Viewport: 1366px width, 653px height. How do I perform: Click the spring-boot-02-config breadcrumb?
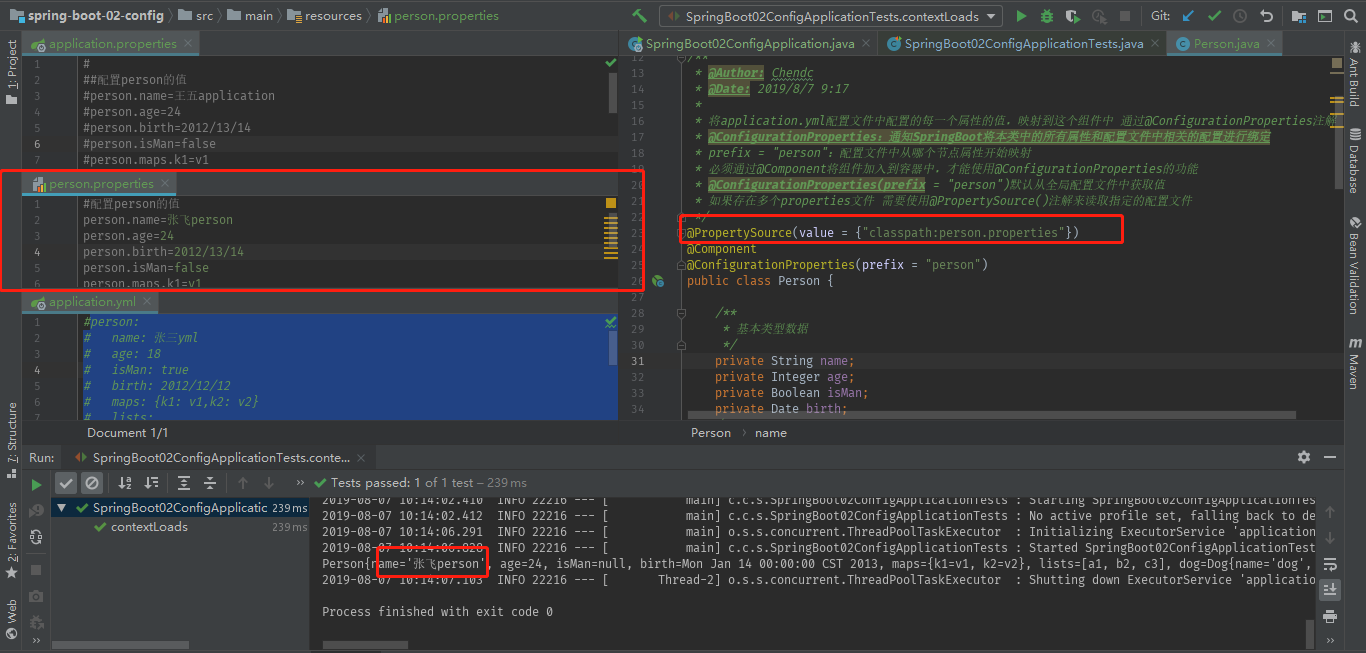point(87,16)
